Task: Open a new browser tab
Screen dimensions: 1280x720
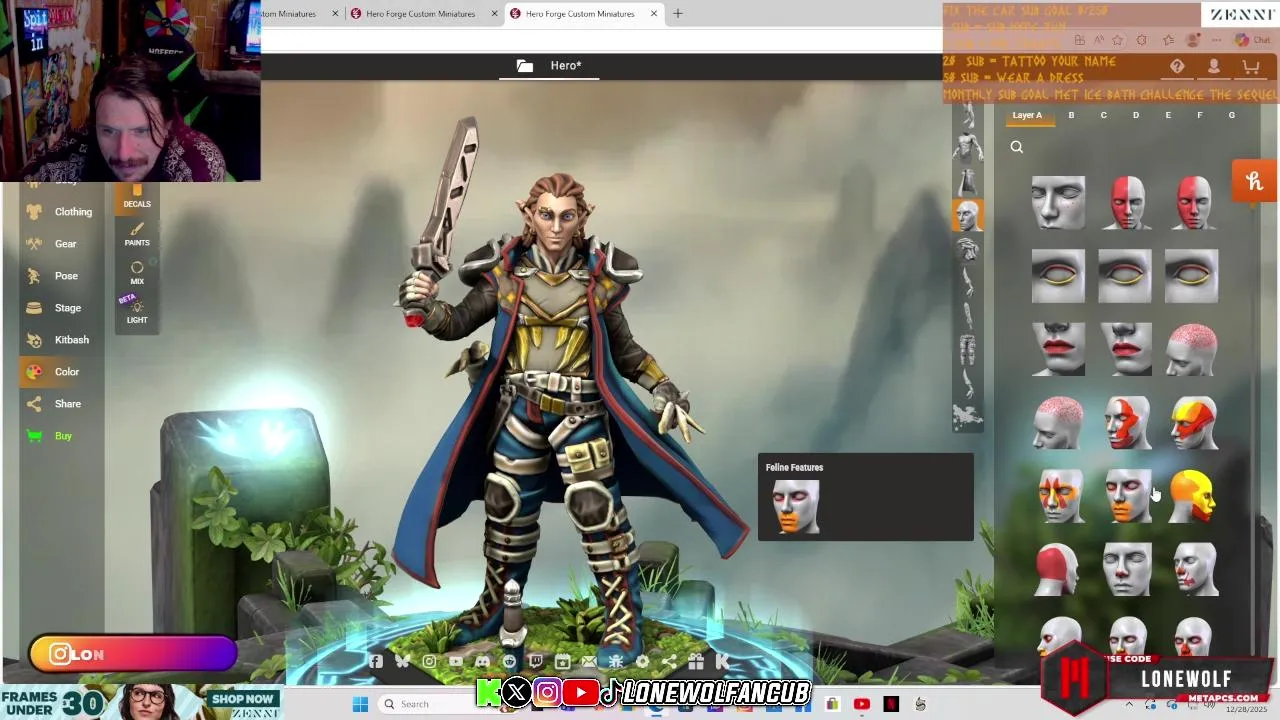Action: click(678, 13)
